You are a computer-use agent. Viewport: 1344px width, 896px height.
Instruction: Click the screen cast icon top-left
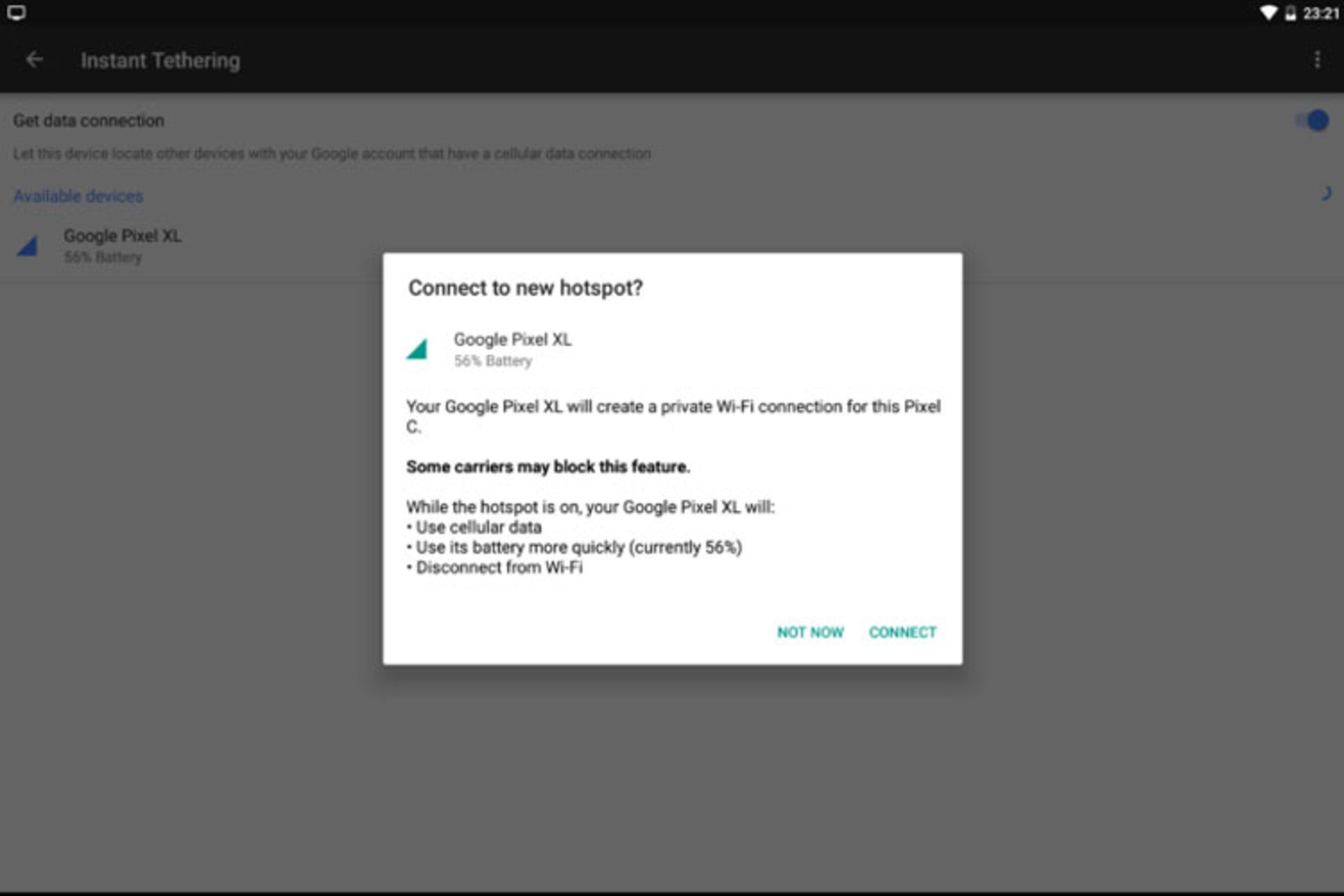coord(16,13)
